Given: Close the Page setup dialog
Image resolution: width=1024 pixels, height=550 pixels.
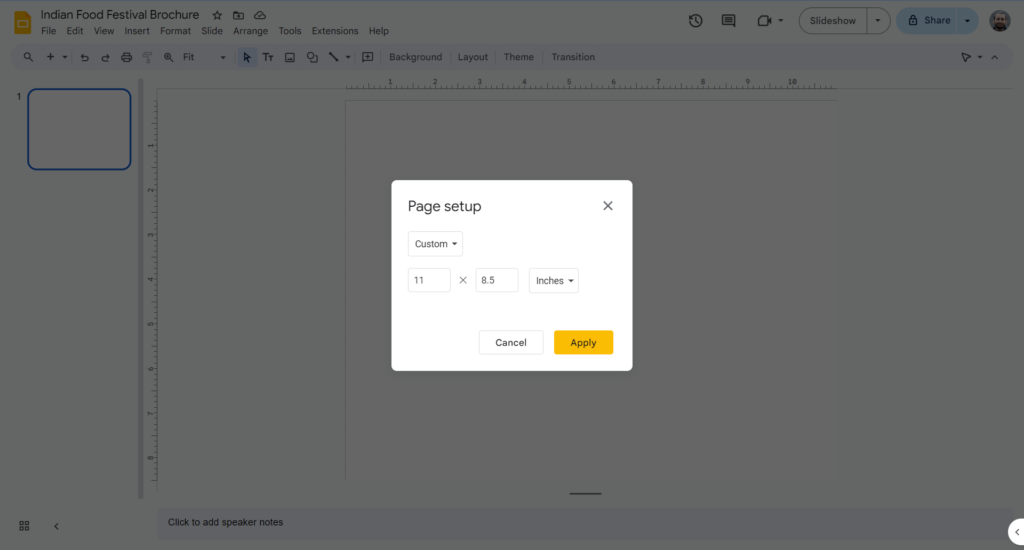Looking at the screenshot, I should (607, 206).
